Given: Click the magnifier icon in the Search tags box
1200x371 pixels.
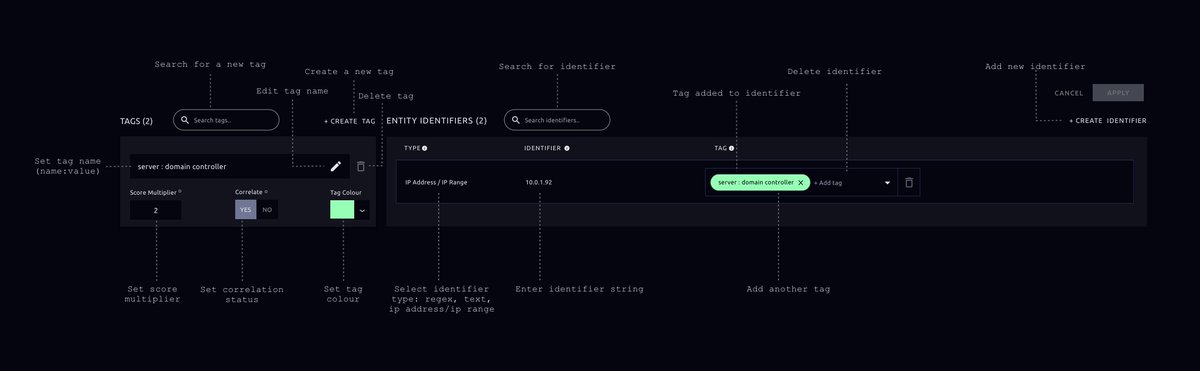Looking at the screenshot, I should 185,120.
